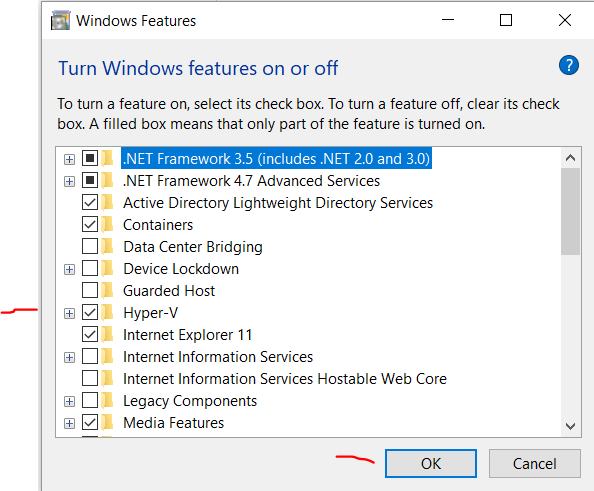
Task: Expand the Legacy Components node
Action: click(x=69, y=401)
